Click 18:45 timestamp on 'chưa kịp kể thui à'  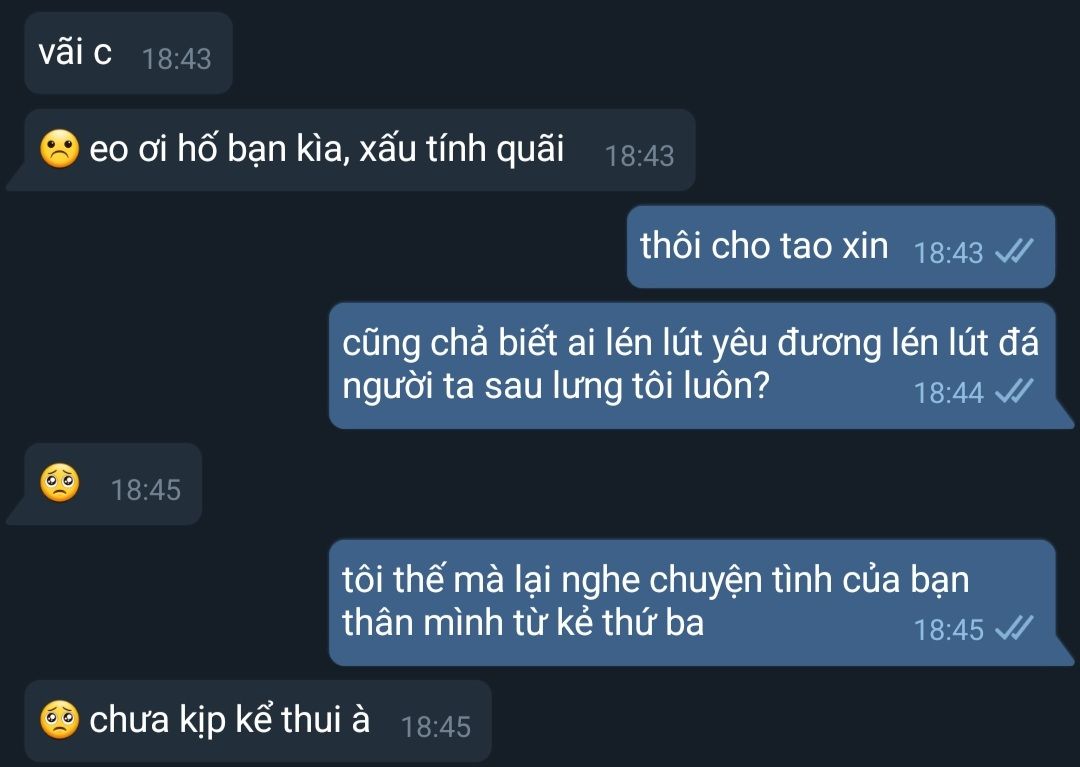point(436,727)
